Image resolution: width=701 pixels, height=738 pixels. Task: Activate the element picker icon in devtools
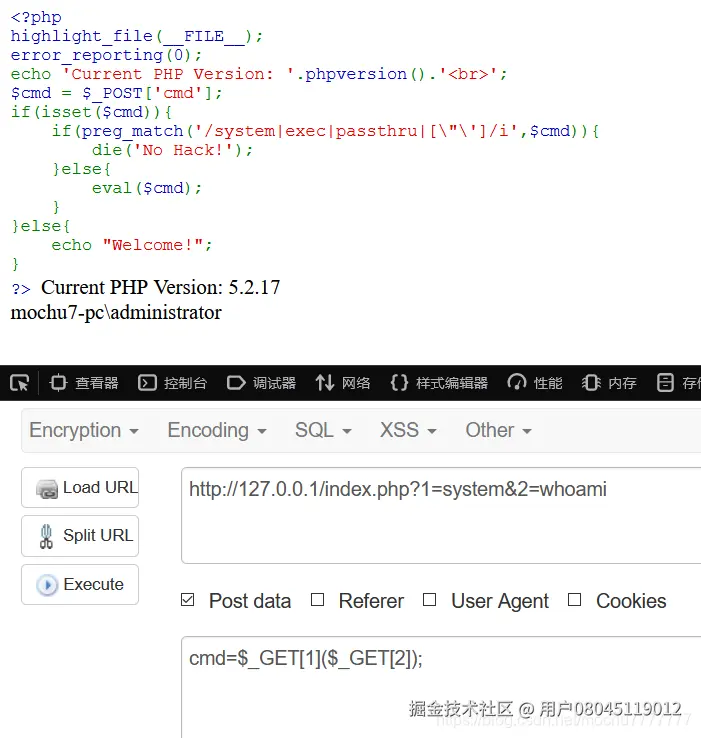(x=19, y=383)
